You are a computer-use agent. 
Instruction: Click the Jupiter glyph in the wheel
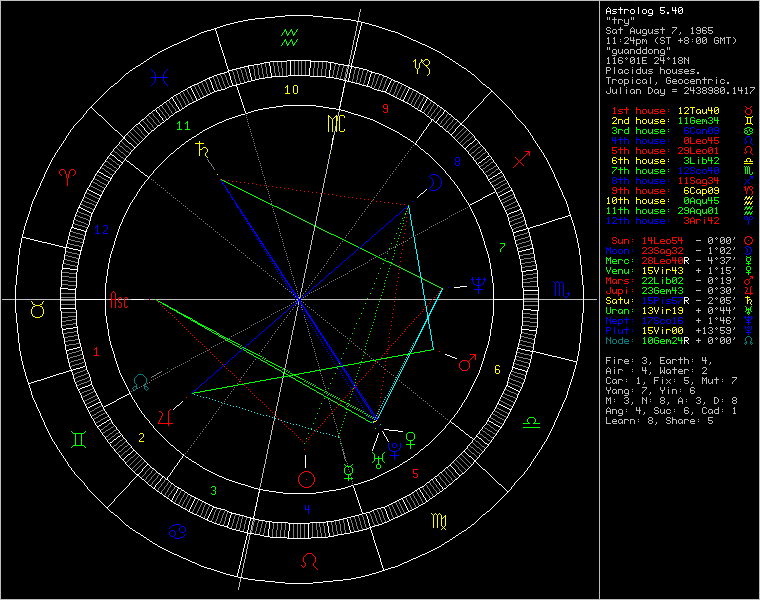pyautogui.click(x=165, y=417)
